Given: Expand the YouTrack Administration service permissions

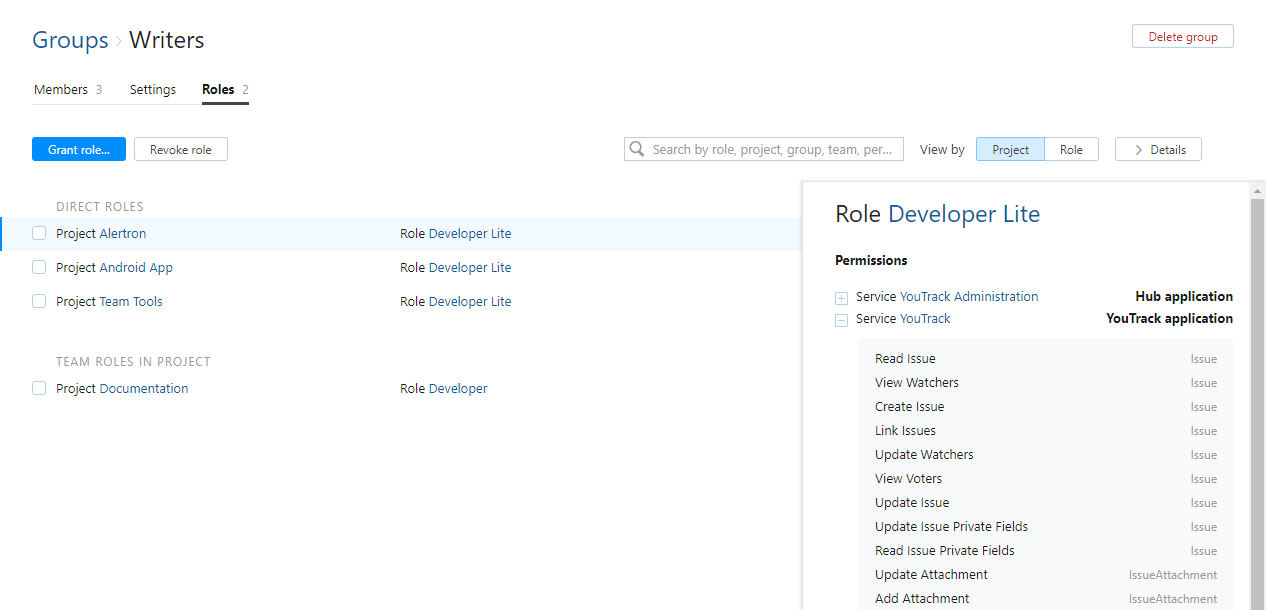Looking at the screenshot, I should [x=841, y=298].
